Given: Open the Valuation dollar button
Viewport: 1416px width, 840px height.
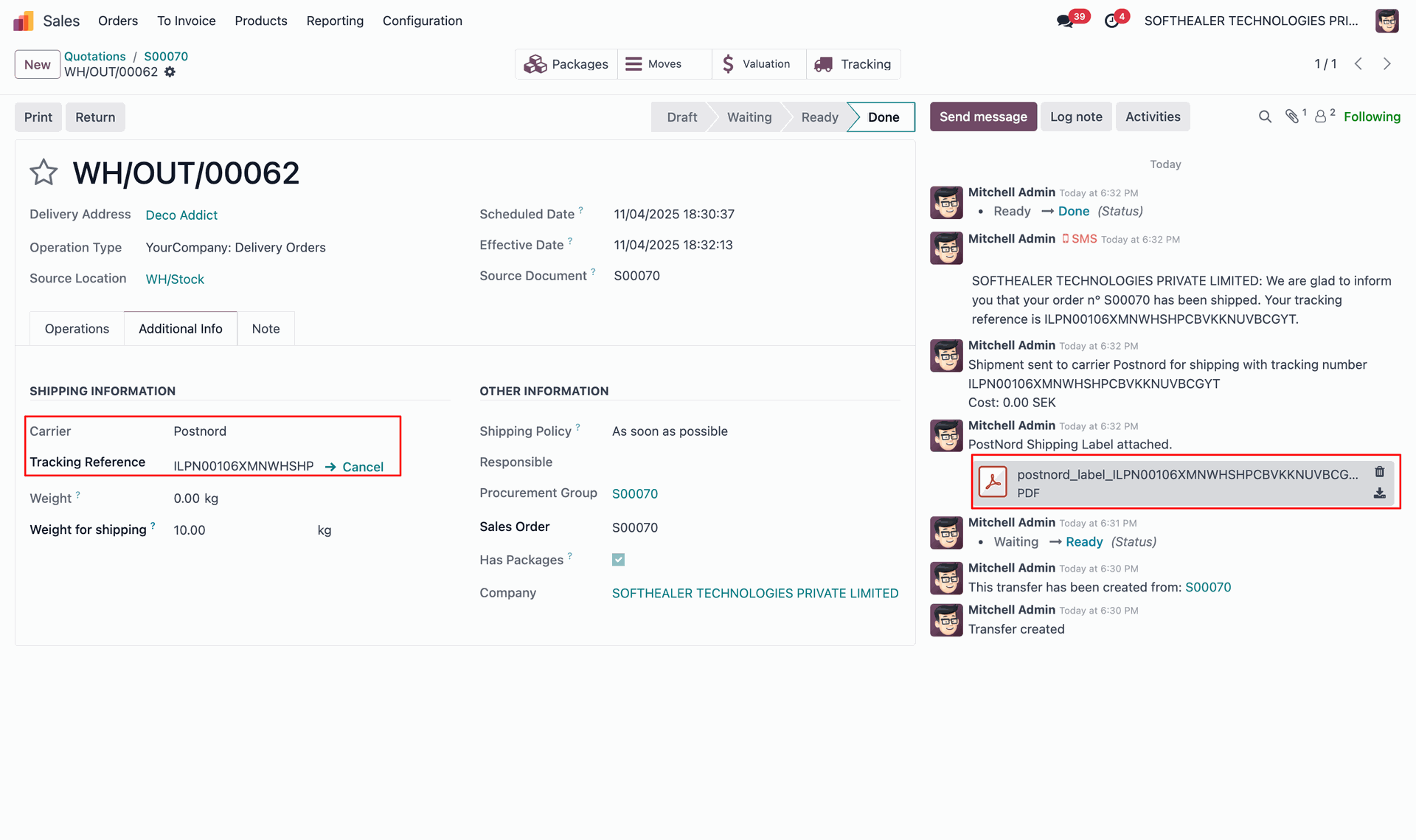Looking at the screenshot, I should [x=757, y=64].
